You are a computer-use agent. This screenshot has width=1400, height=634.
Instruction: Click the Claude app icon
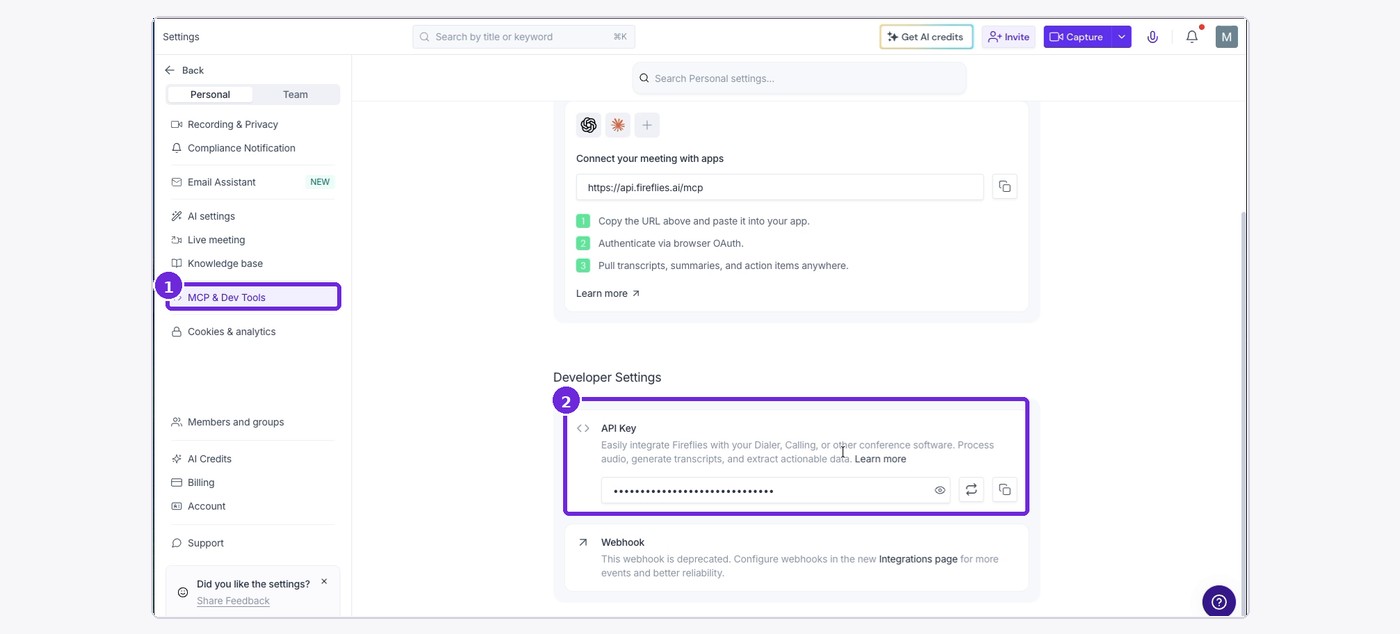618,125
